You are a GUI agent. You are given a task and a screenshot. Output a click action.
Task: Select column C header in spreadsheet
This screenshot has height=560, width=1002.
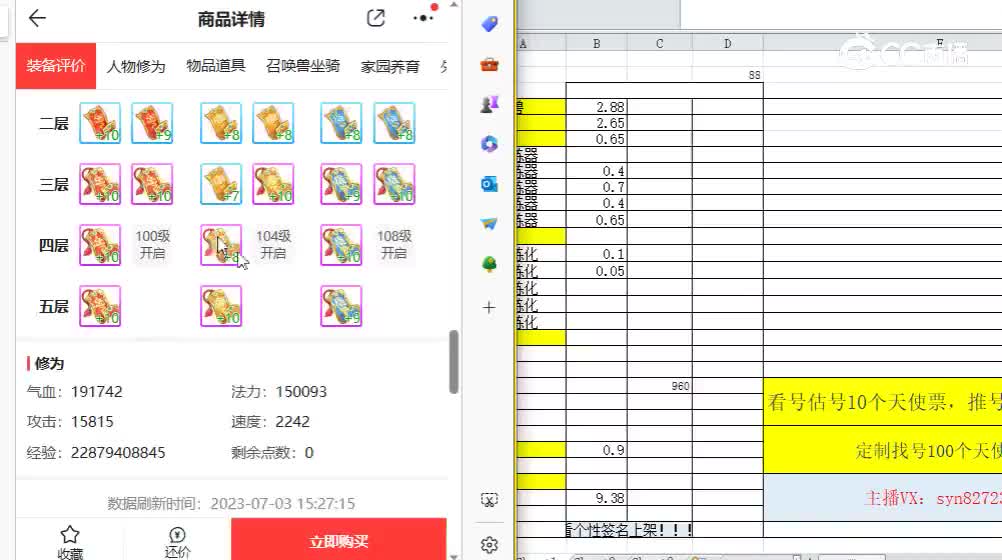click(x=659, y=43)
